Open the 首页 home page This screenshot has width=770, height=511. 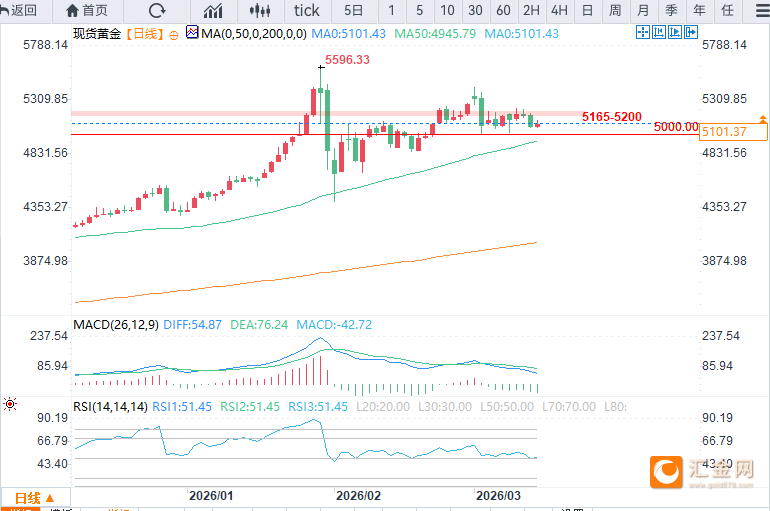[x=87, y=10]
